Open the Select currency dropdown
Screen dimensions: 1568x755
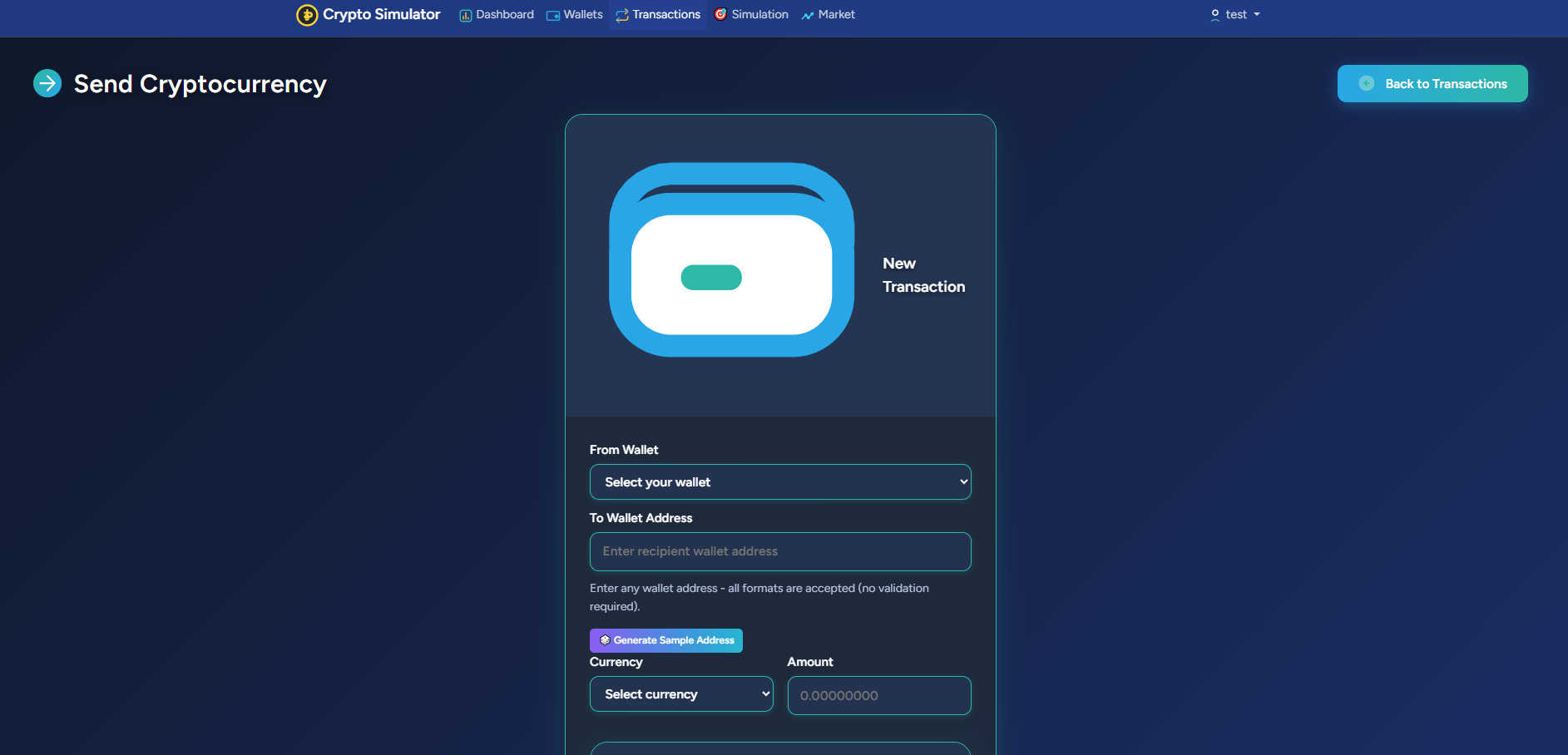coord(681,694)
